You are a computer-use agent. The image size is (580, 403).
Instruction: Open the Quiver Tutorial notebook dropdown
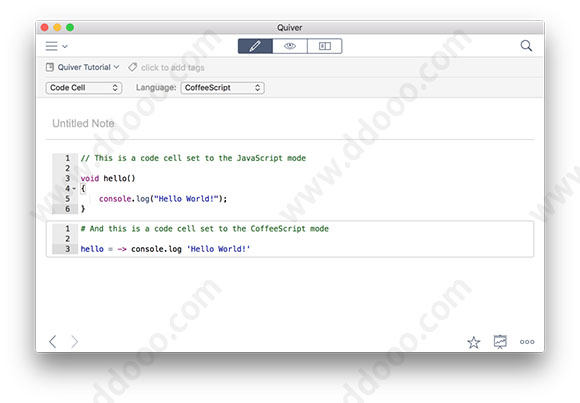(88, 67)
